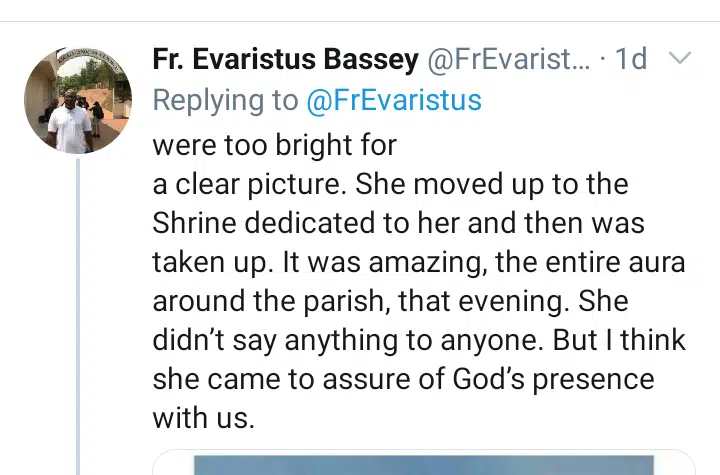Click the display name Fr. Evaristus Bassey
This screenshot has height=475, width=720.
click(285, 60)
